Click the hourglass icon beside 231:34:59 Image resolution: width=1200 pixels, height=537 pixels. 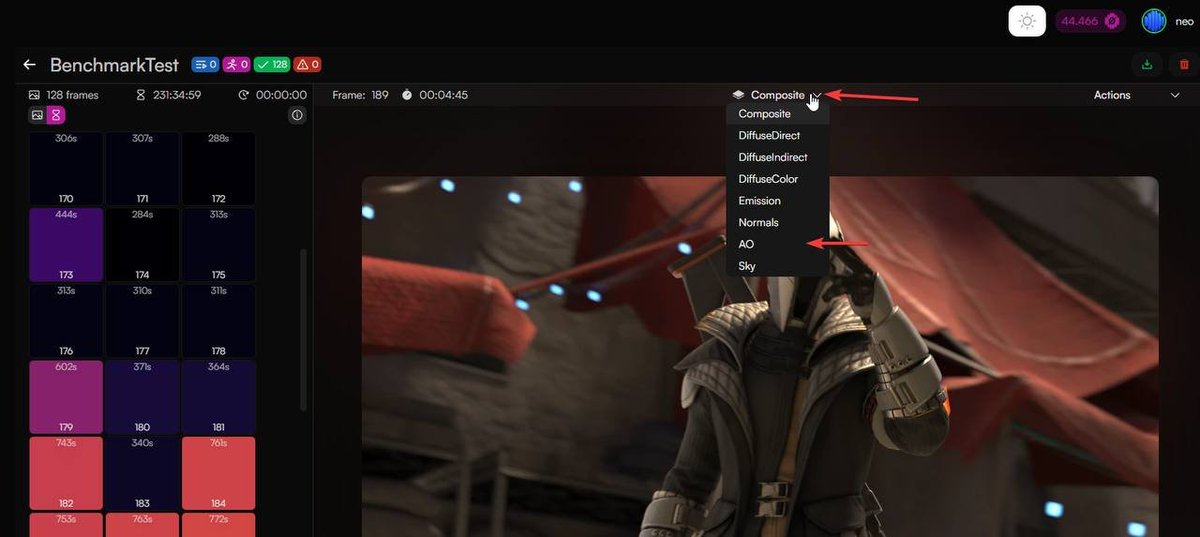pyautogui.click(x=141, y=95)
